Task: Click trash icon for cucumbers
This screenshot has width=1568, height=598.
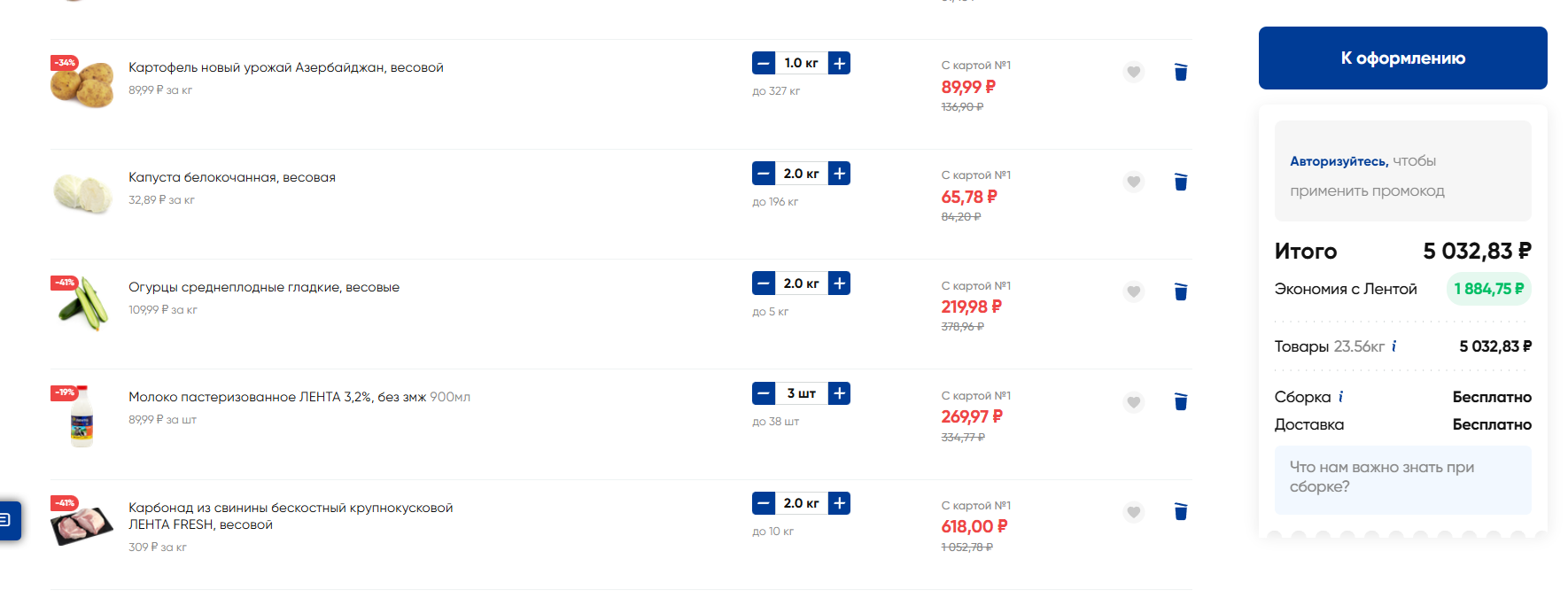Action: (x=1180, y=291)
